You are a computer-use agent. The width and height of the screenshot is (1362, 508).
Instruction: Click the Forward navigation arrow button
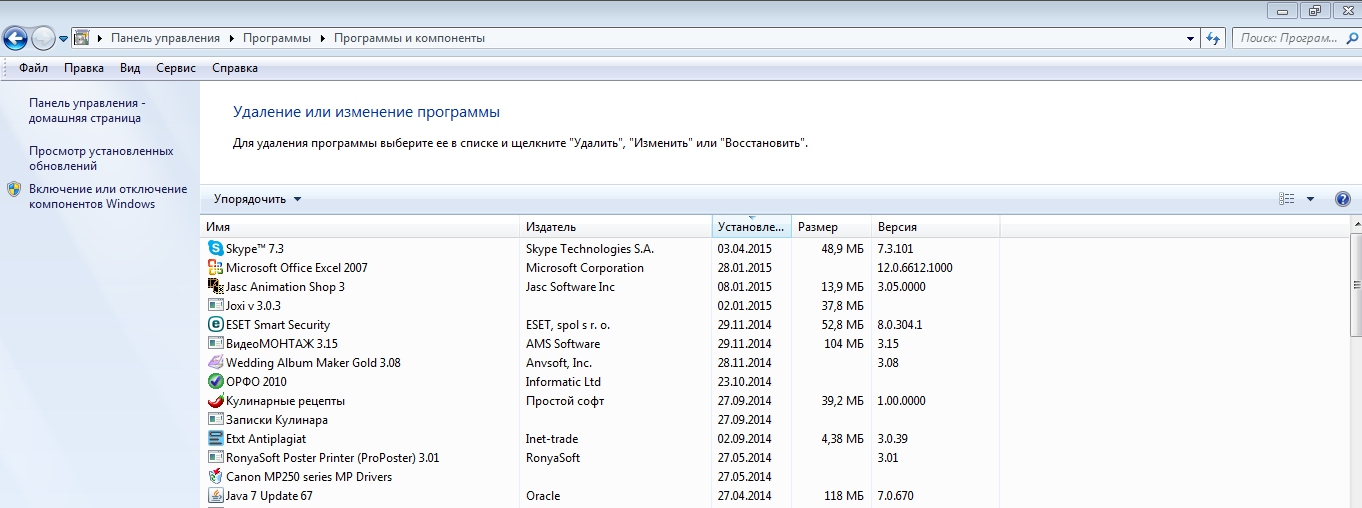point(43,38)
